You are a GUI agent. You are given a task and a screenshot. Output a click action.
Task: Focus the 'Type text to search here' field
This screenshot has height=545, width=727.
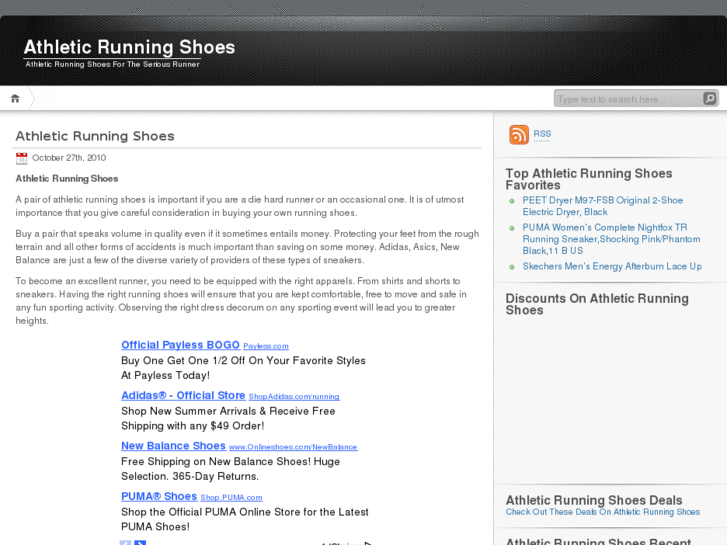[628, 99]
